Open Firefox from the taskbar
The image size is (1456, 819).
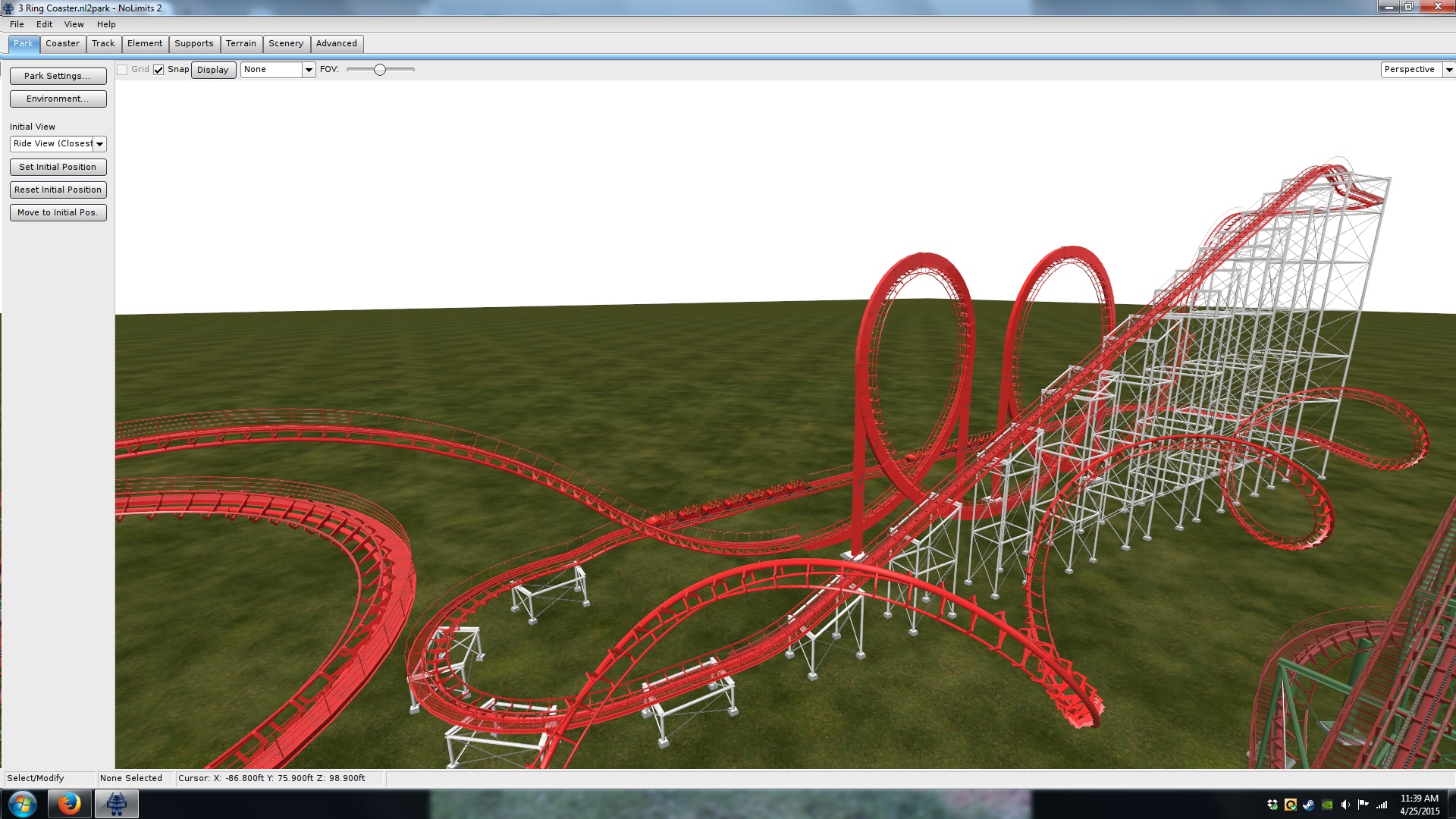[x=69, y=804]
